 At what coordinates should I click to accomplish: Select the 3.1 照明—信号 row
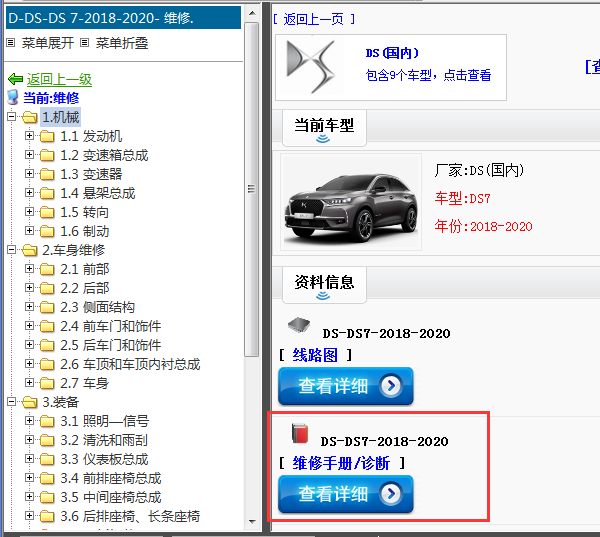point(104,421)
